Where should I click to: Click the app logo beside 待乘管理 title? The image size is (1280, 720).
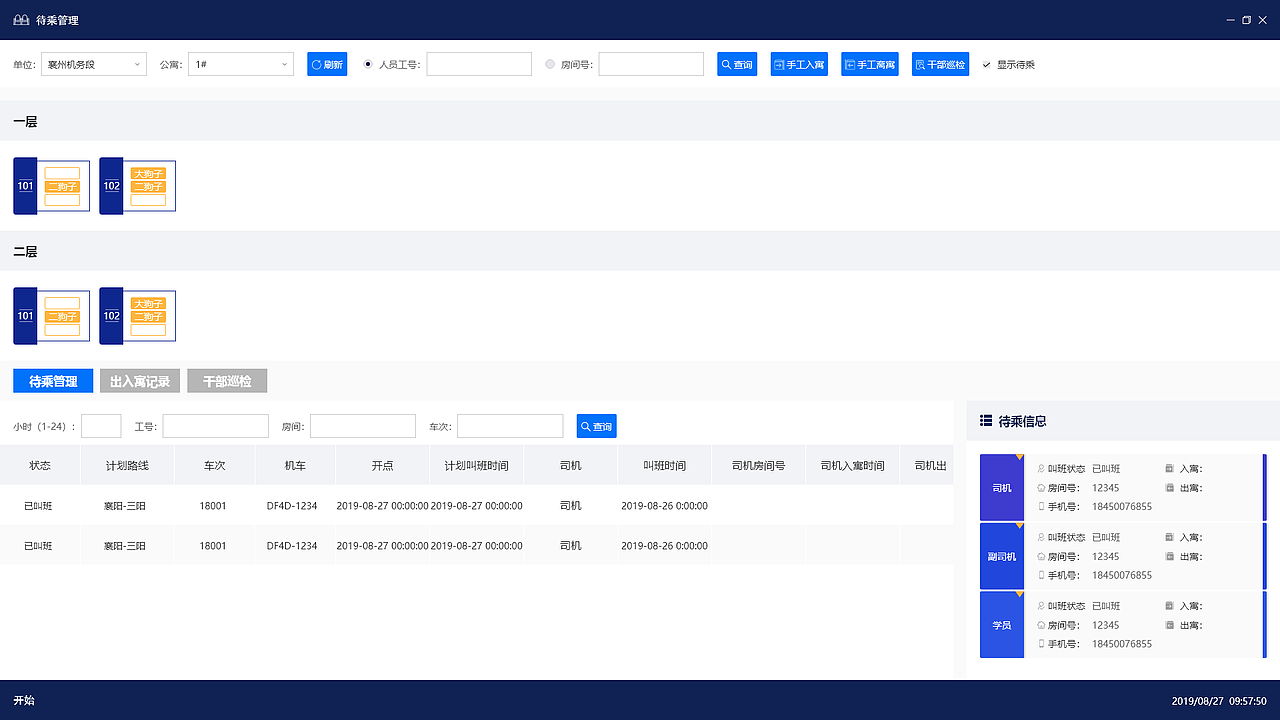tap(21, 20)
